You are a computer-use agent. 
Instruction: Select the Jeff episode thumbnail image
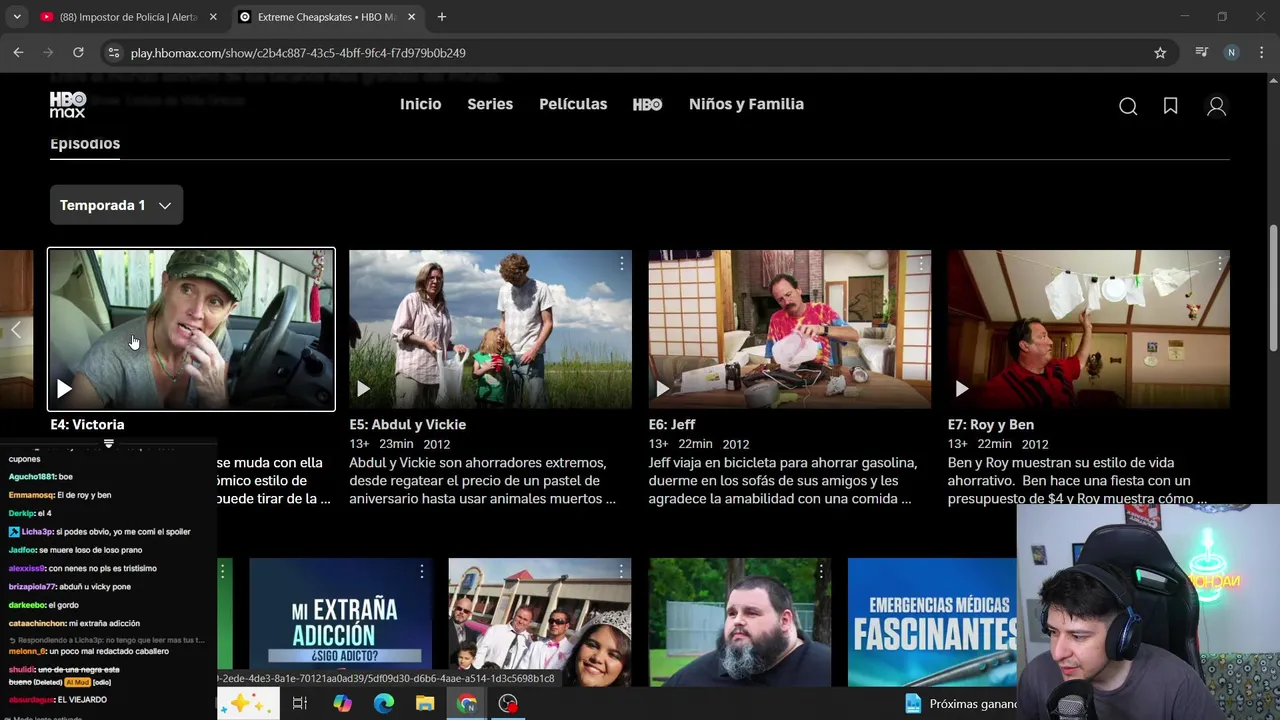click(789, 329)
